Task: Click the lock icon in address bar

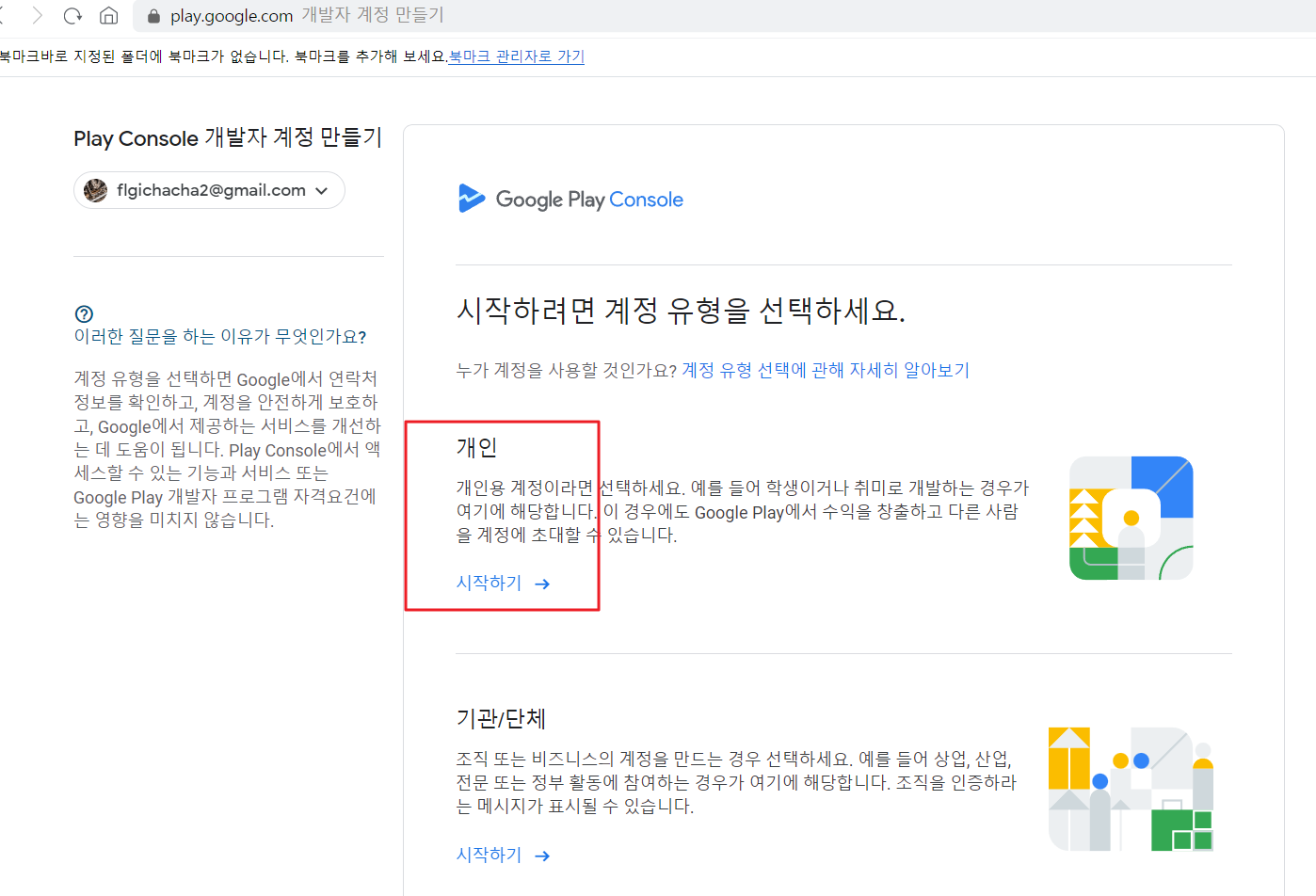Action: coord(153,16)
